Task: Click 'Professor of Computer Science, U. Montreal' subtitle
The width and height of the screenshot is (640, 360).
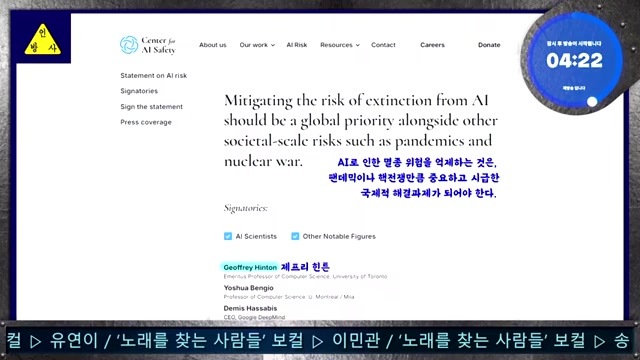Action: click(x=289, y=297)
